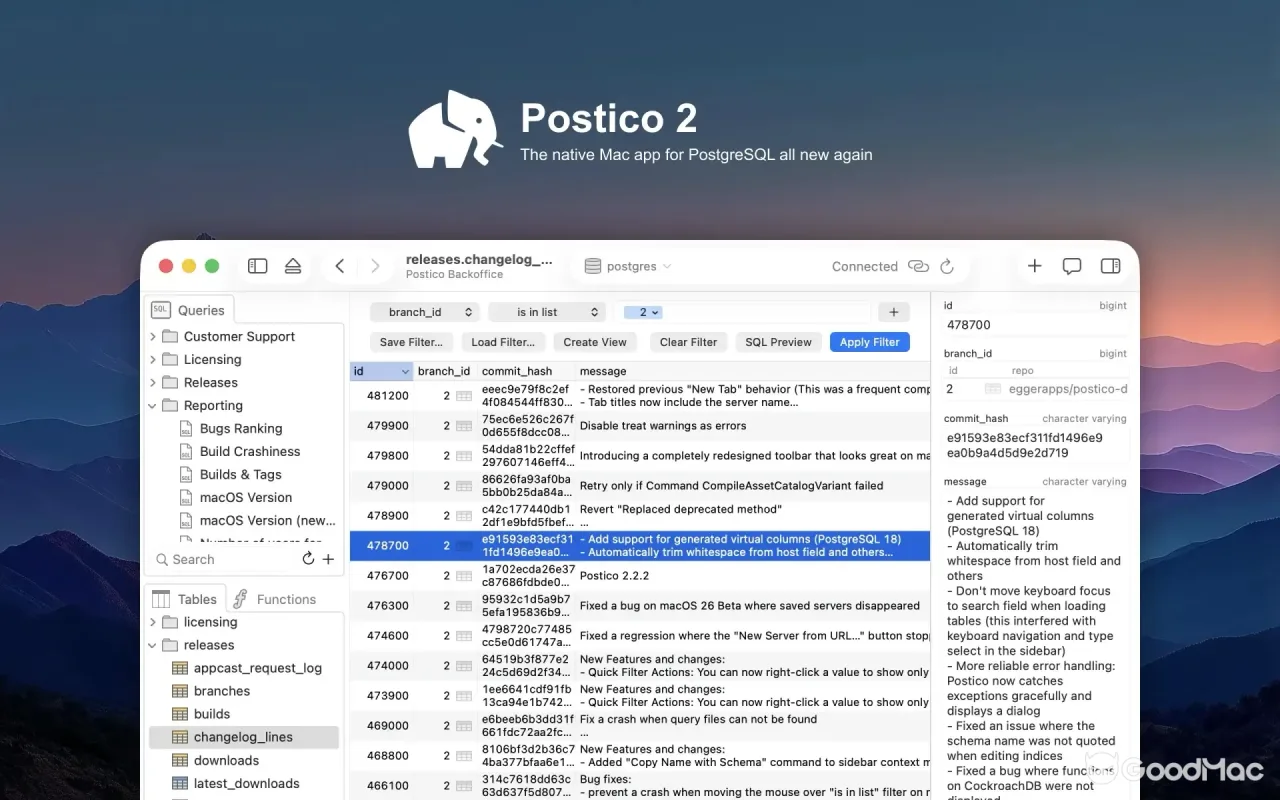Expand the Customer Support folder
Image resolution: width=1280 pixels, height=800 pixels.
point(153,336)
